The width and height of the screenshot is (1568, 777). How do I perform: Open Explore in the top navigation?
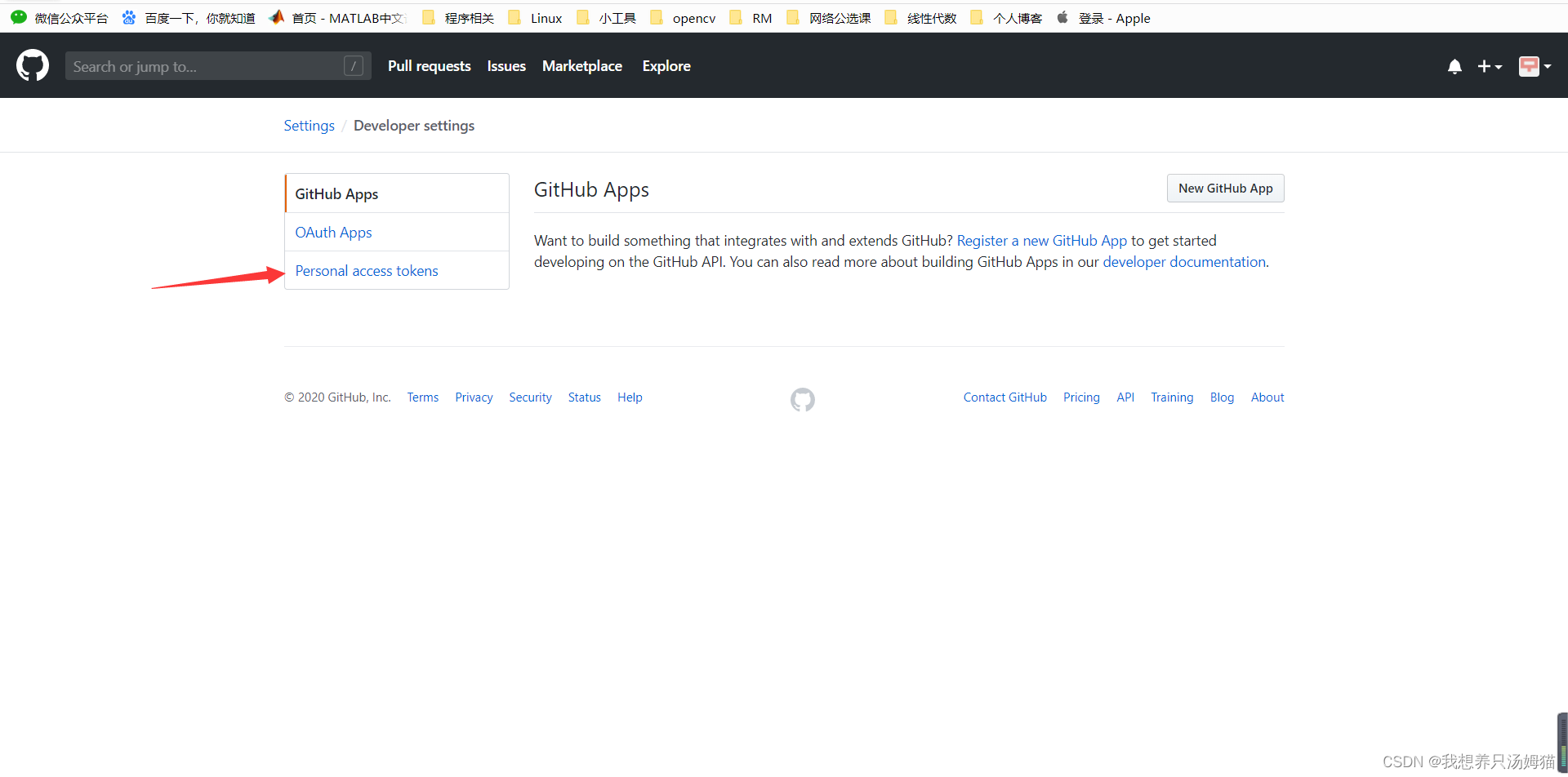666,66
